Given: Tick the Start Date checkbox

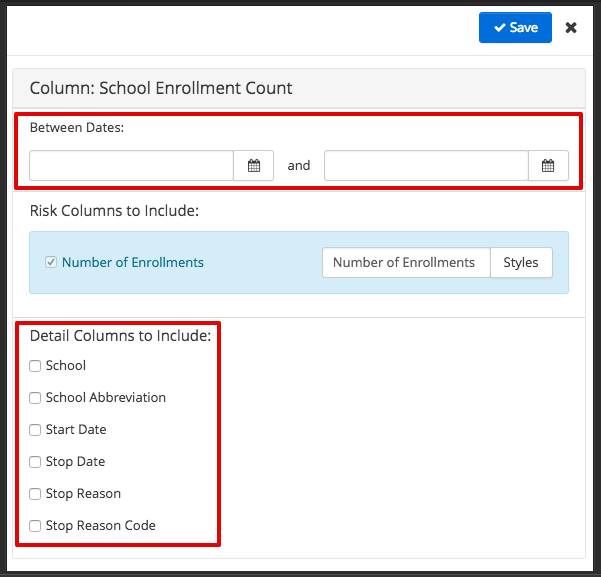Looking at the screenshot, I should (x=36, y=430).
